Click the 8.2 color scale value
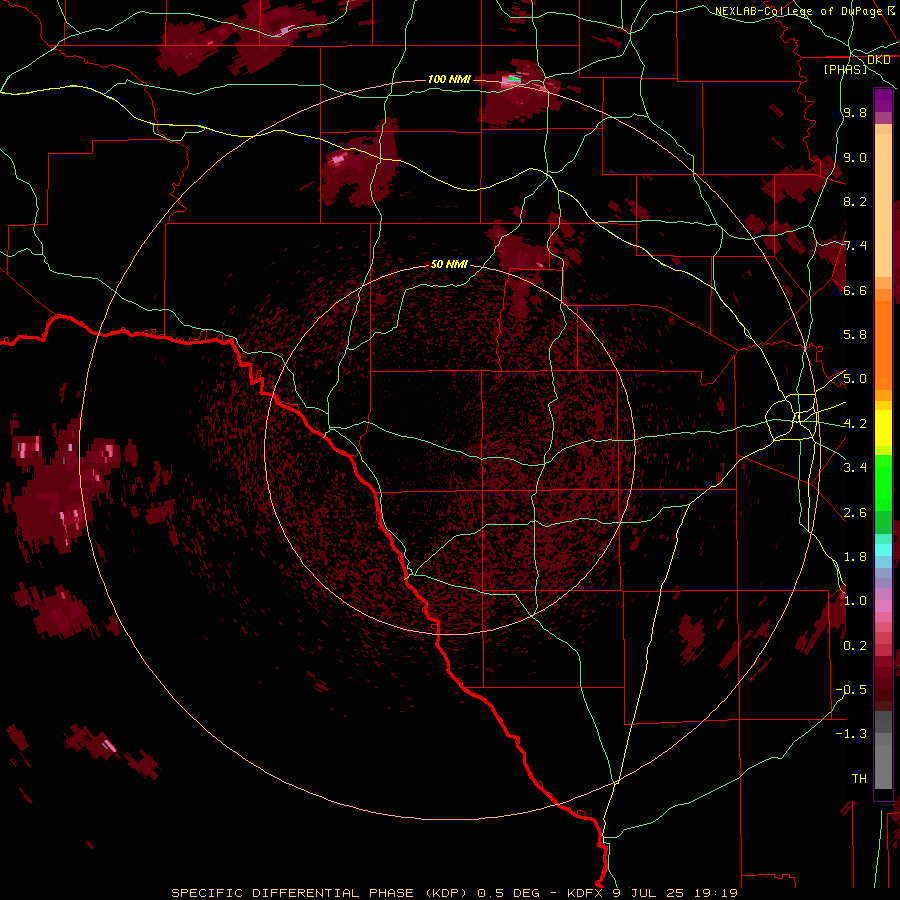900x900 pixels. (855, 201)
